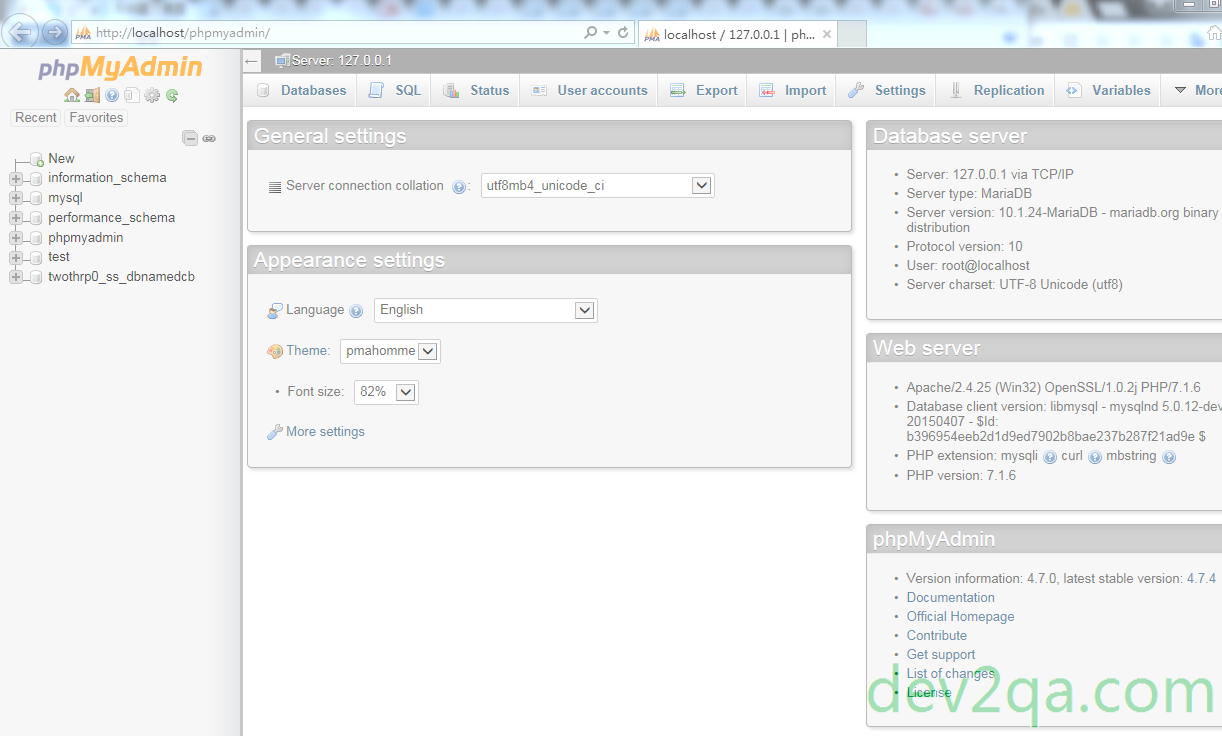Viewport: 1222px width, 736px height.
Task: Open the MariaDB documentation icon
Action: pyautogui.click(x=132, y=95)
